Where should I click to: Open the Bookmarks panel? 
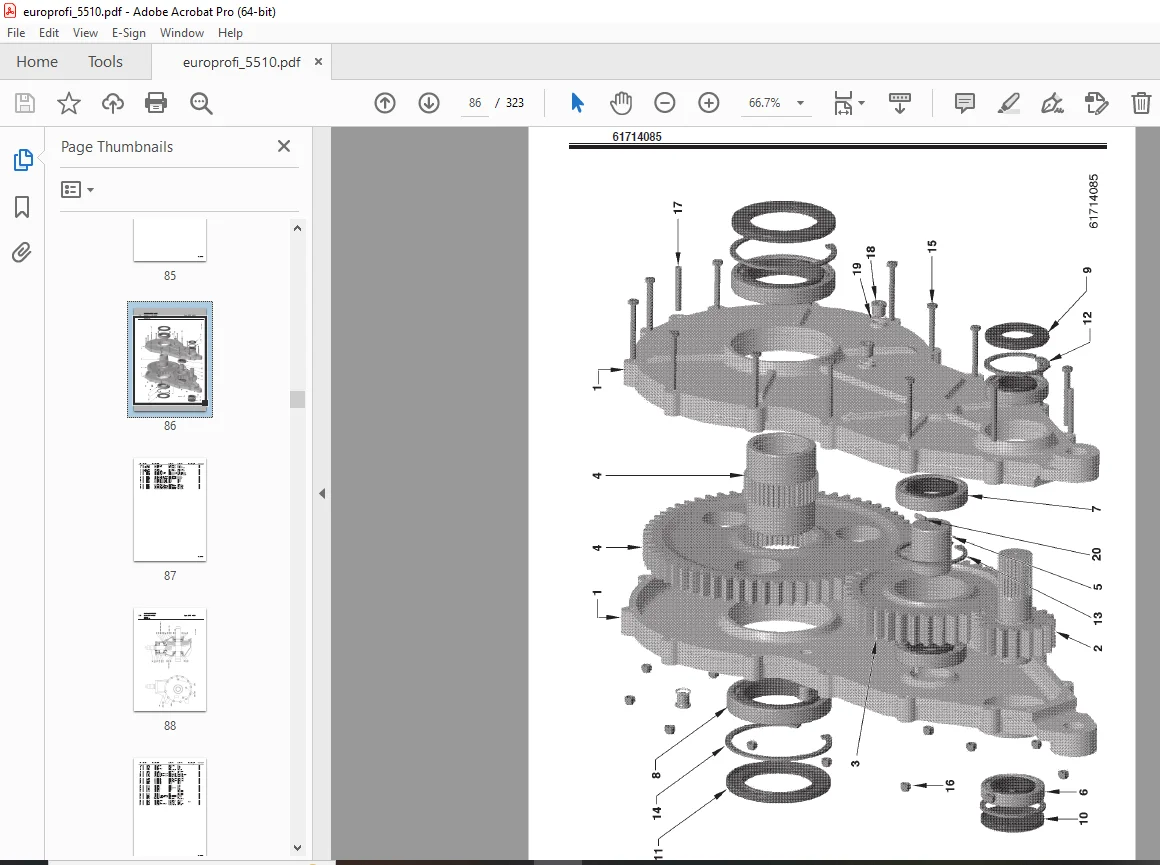click(x=22, y=206)
